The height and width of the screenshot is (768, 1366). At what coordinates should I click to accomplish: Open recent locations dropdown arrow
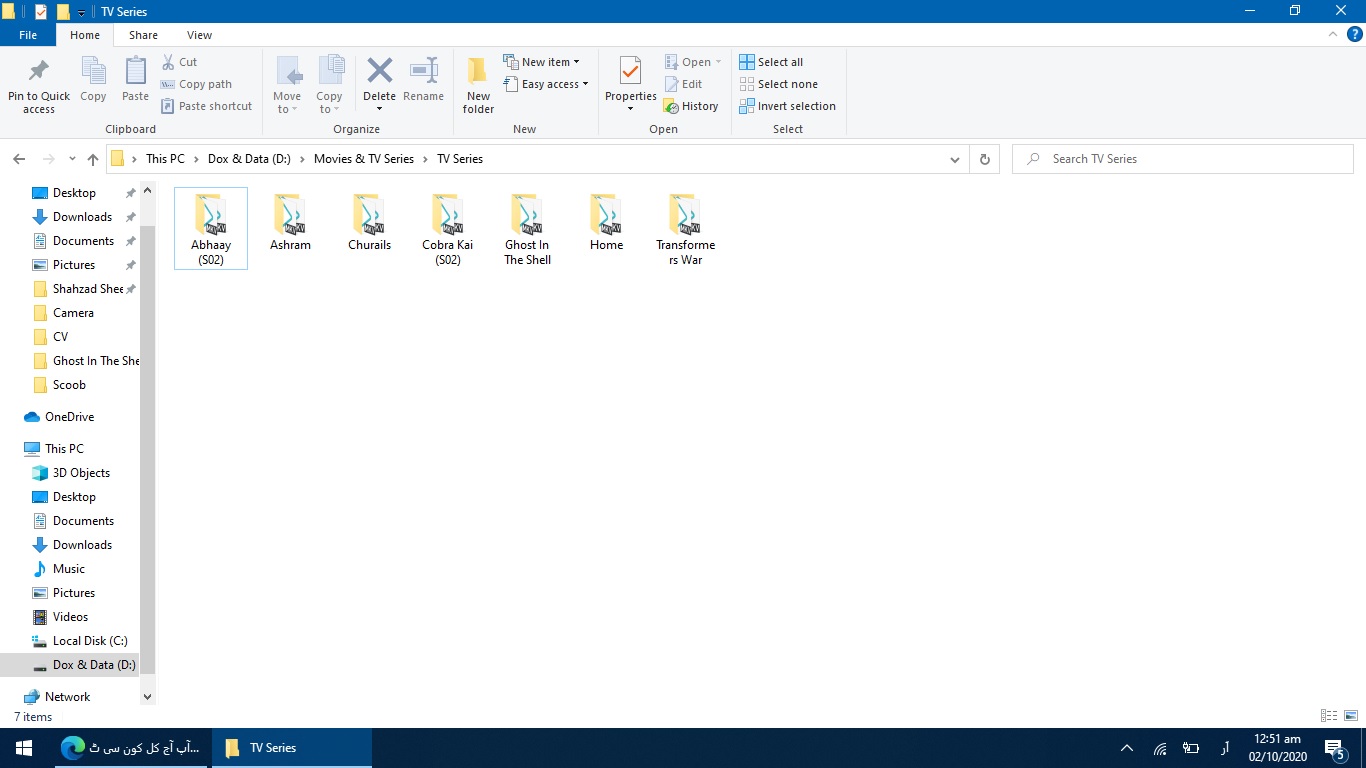72,159
